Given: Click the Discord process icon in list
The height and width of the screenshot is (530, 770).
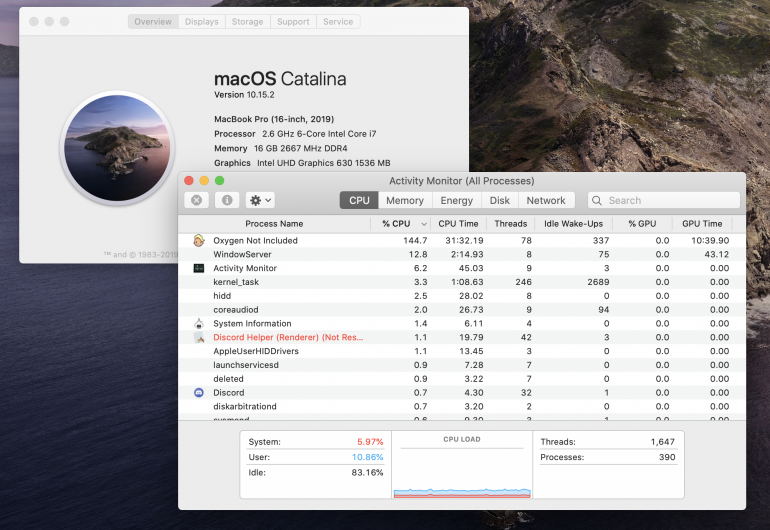Looking at the screenshot, I should point(199,393).
